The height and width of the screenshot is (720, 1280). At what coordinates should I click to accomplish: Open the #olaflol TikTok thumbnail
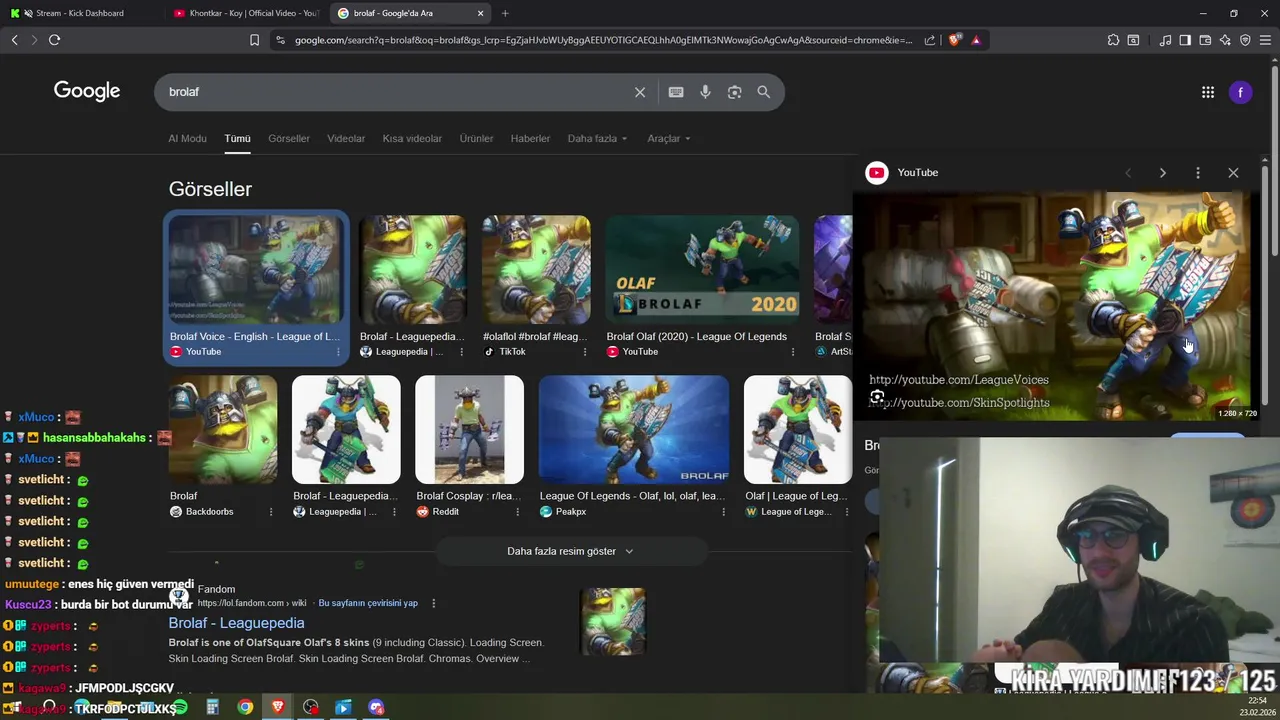pos(536,269)
